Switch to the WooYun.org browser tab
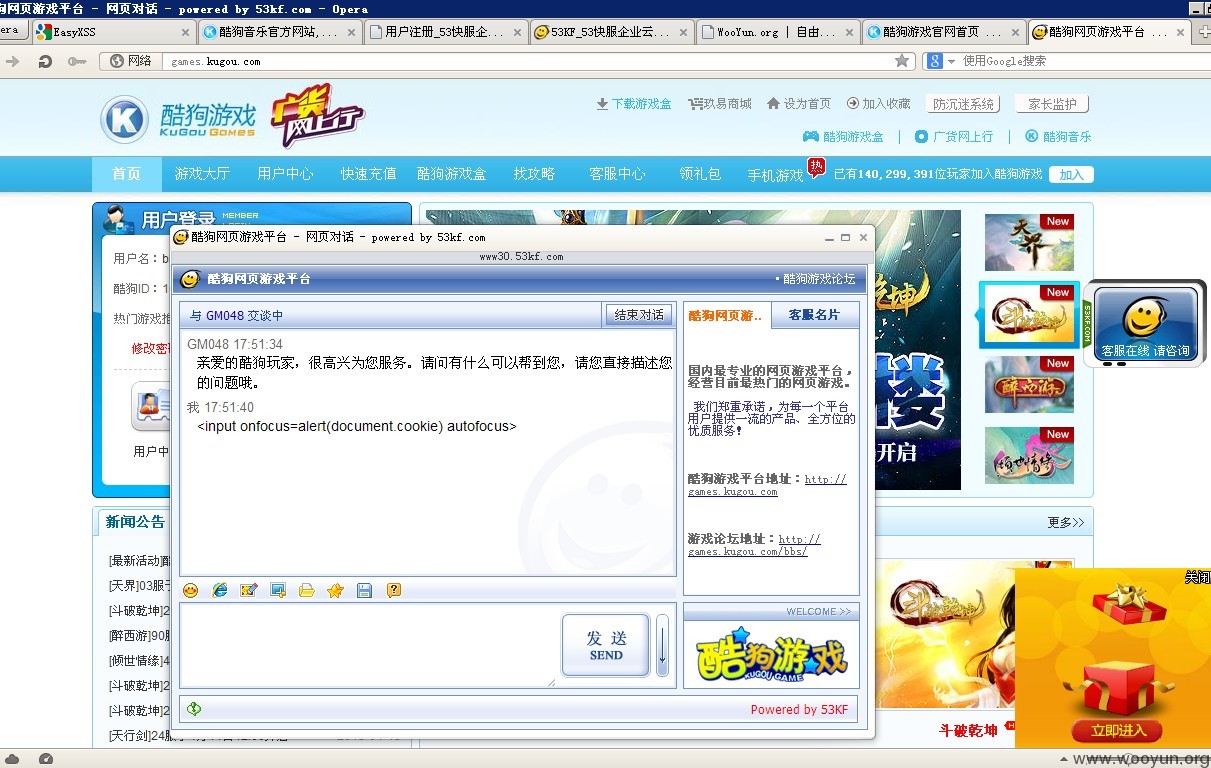The height and width of the screenshot is (768, 1211). click(777, 31)
